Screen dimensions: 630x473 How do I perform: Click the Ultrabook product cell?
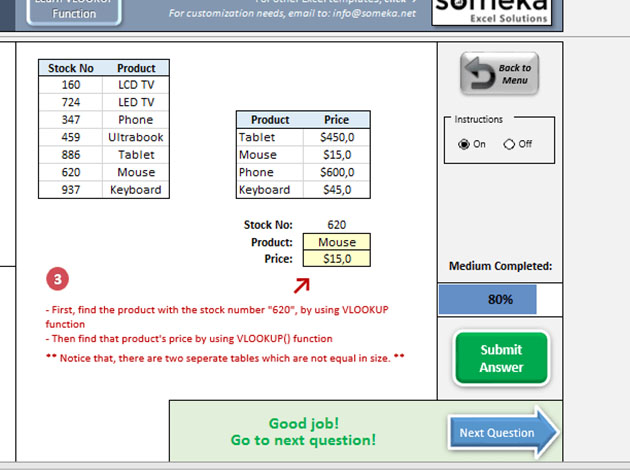coord(136,137)
